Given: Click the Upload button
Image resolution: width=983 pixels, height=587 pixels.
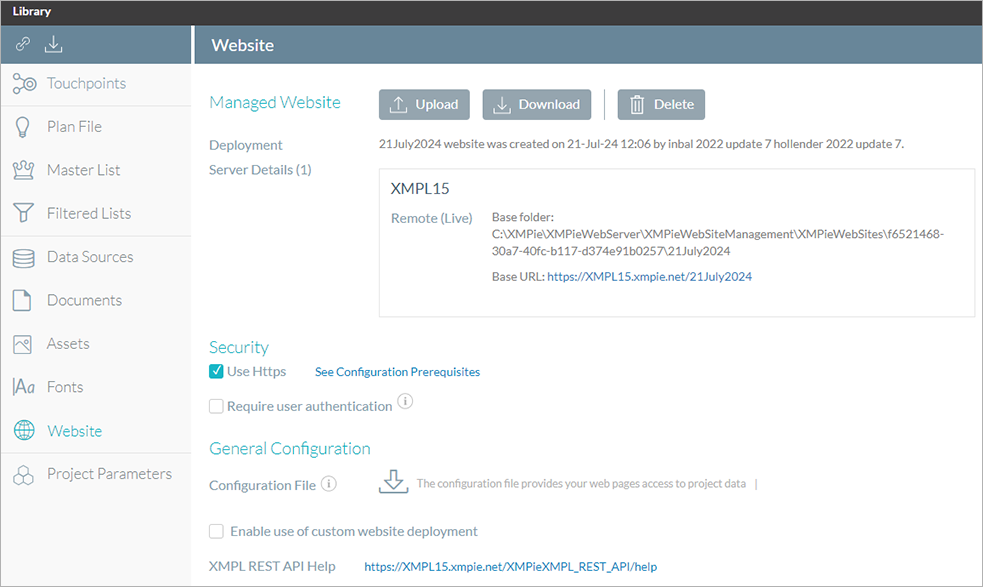Looking at the screenshot, I should [x=424, y=104].
